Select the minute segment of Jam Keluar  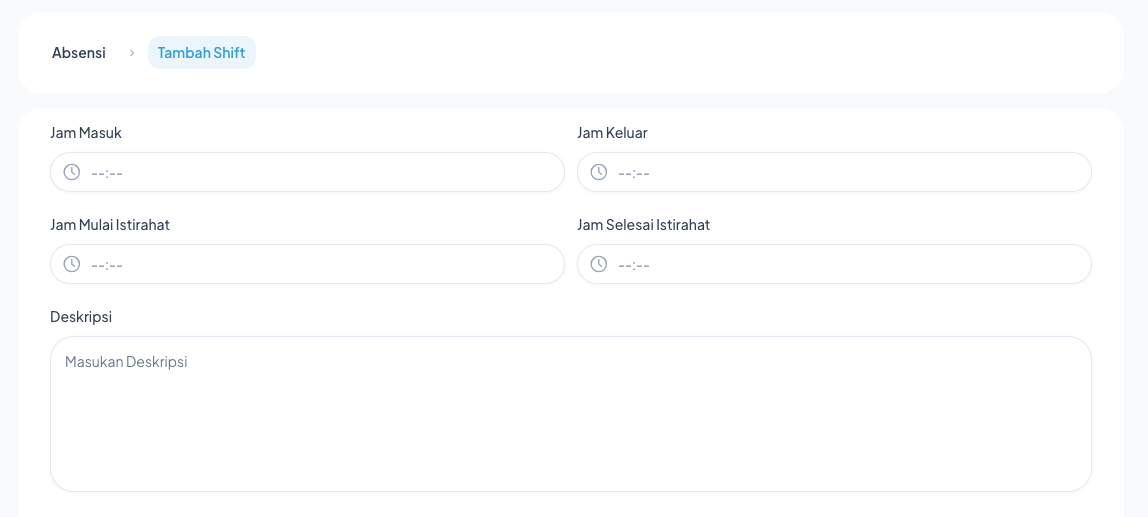pos(644,173)
